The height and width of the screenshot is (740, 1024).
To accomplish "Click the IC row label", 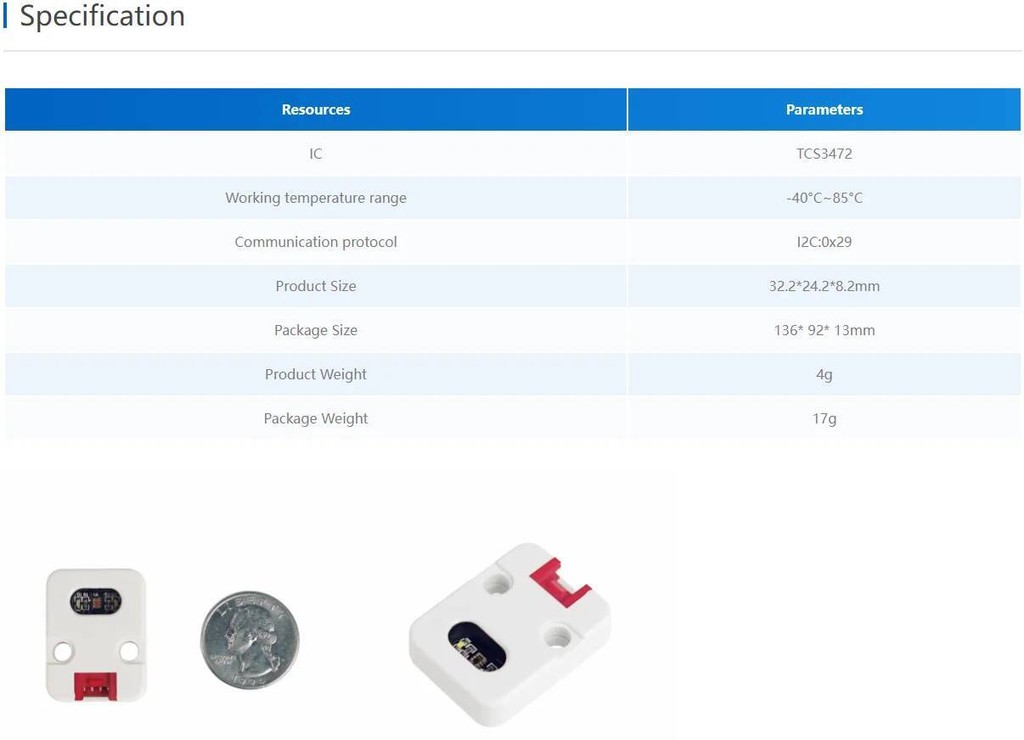I will click(x=316, y=154).
